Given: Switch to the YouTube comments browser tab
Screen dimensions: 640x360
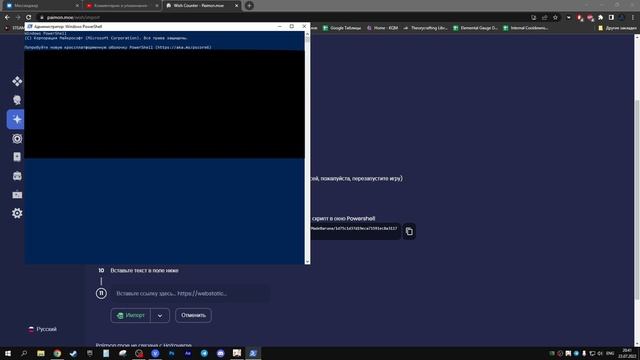Looking at the screenshot, I should [122, 6].
